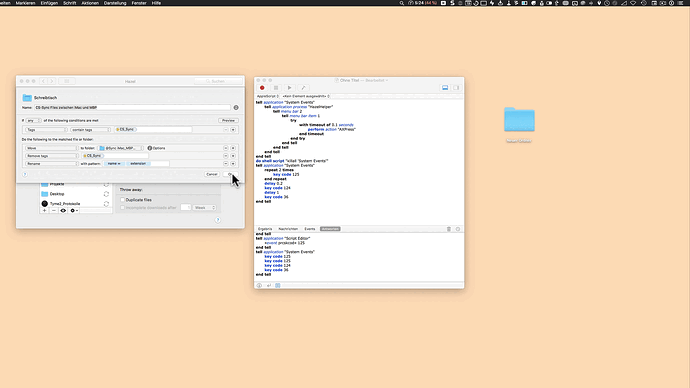Viewport: 690px width, 388px height.
Task: Open help in the Hazel rule sheet
Action: click(25, 175)
